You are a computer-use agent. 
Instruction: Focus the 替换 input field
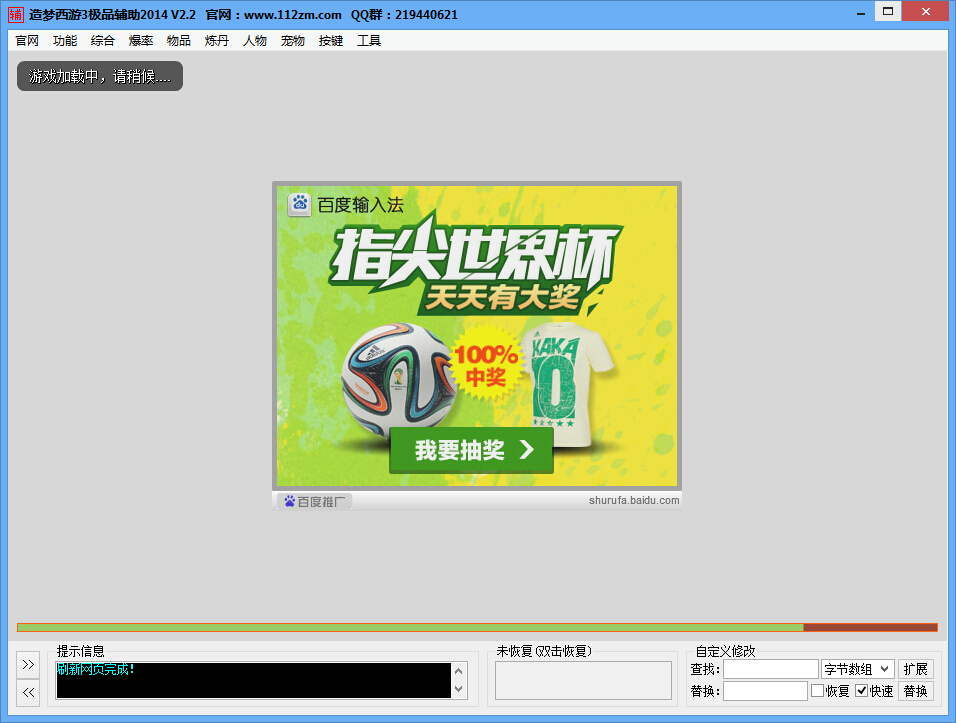coord(765,691)
